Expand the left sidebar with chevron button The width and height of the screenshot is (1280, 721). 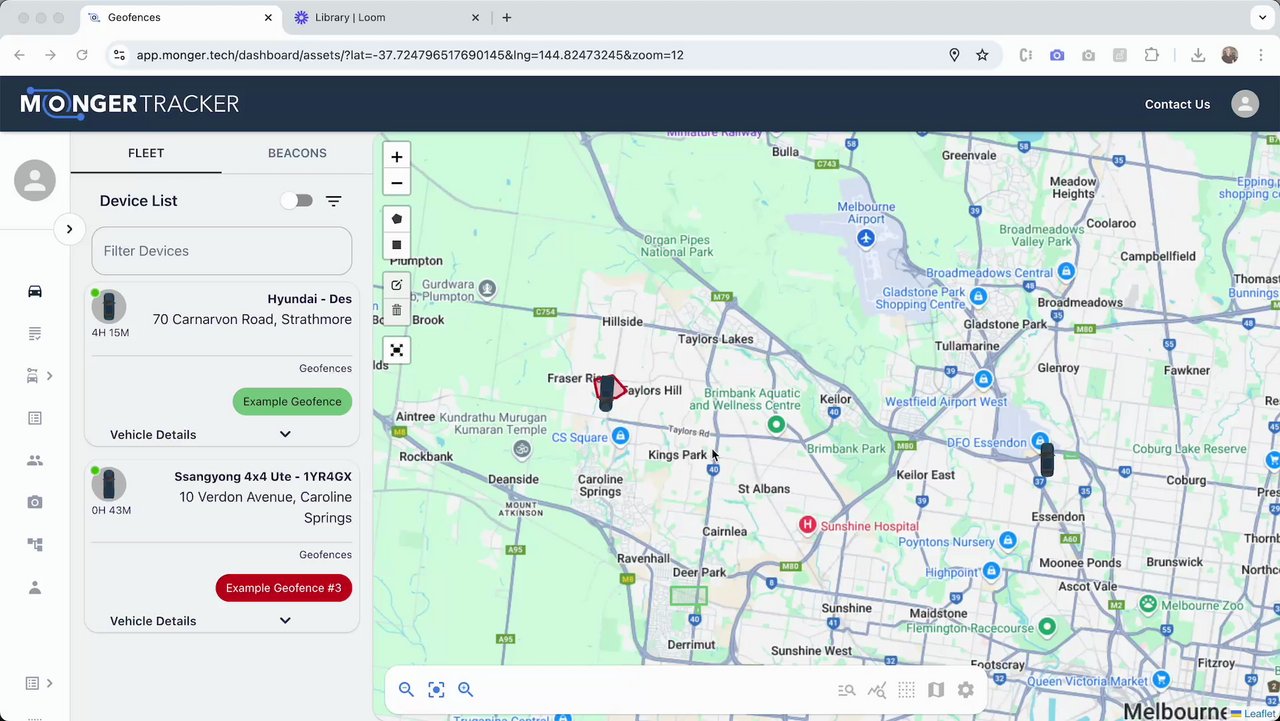(x=69, y=229)
